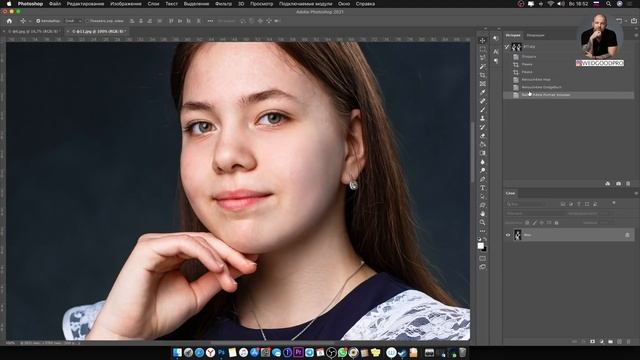Open the Auto-select Слой dropdown
The height and width of the screenshot is (360, 640).
click(x=73, y=21)
